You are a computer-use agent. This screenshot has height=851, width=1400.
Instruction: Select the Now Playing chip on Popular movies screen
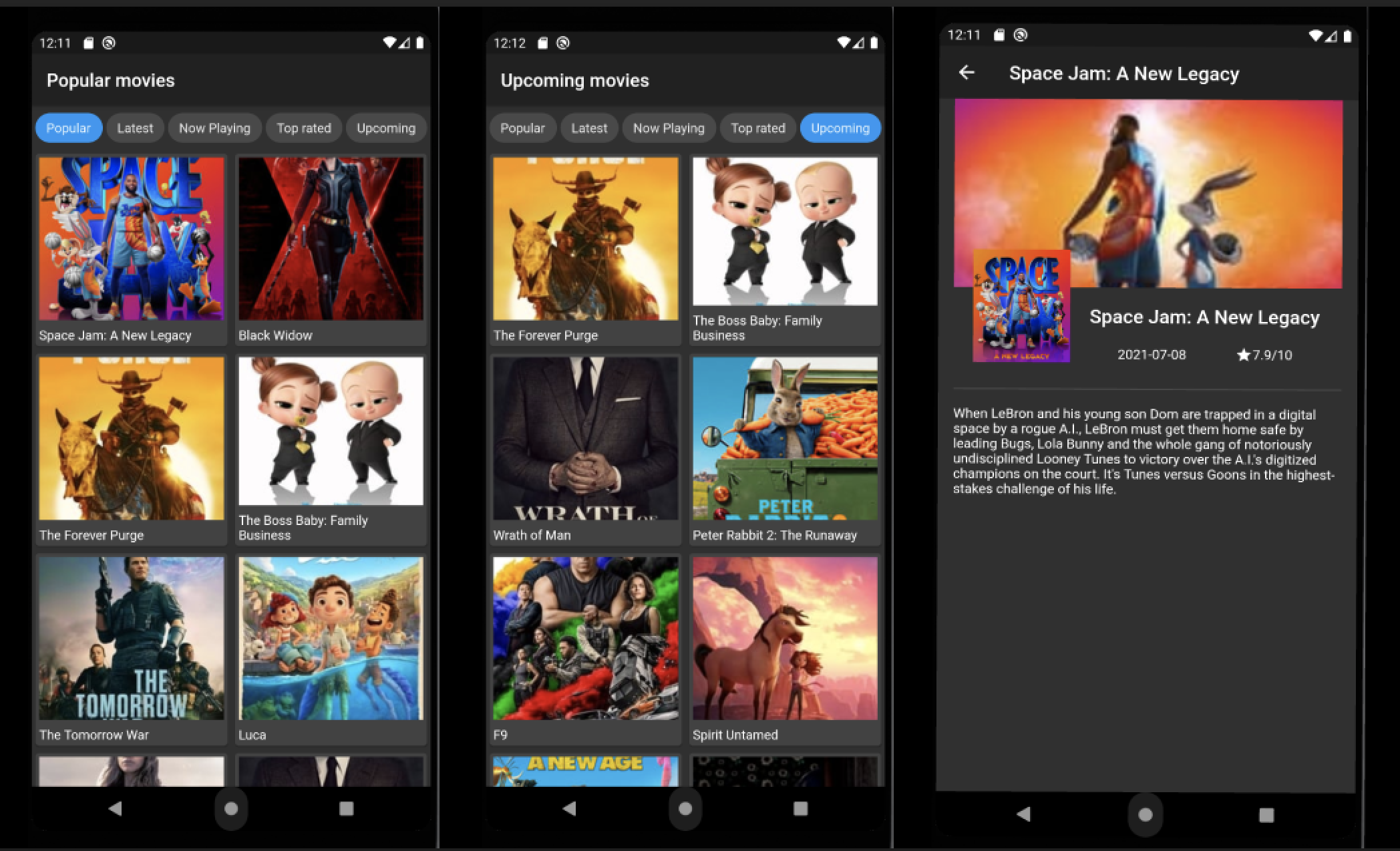point(214,128)
